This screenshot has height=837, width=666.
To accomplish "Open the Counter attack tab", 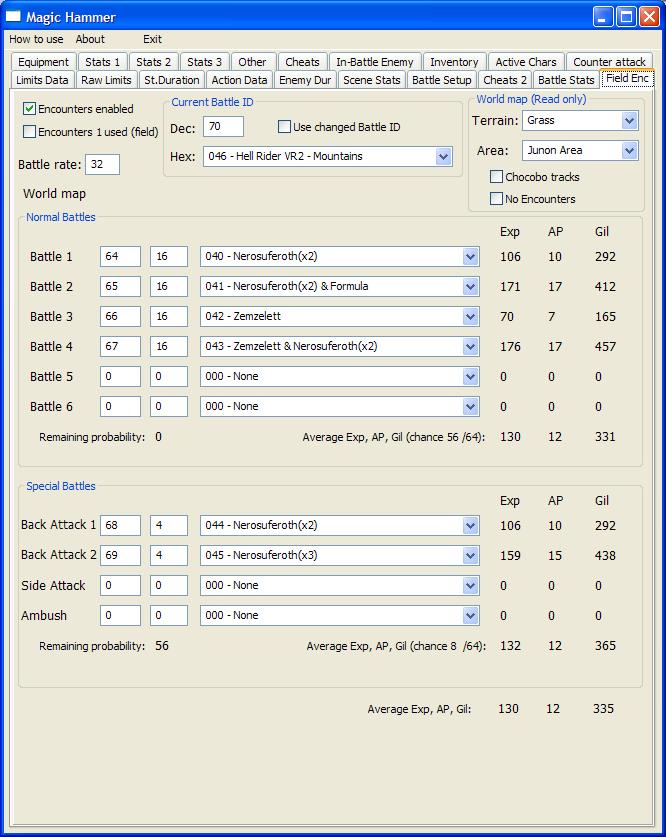I will pyautogui.click(x=609, y=62).
